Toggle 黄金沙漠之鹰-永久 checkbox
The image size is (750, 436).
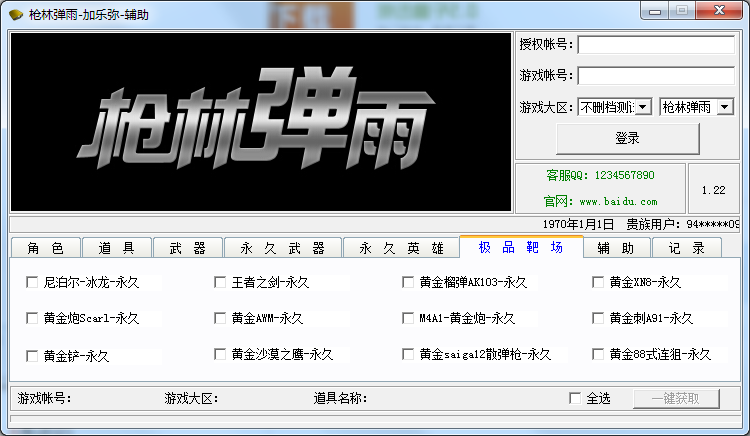[220, 354]
